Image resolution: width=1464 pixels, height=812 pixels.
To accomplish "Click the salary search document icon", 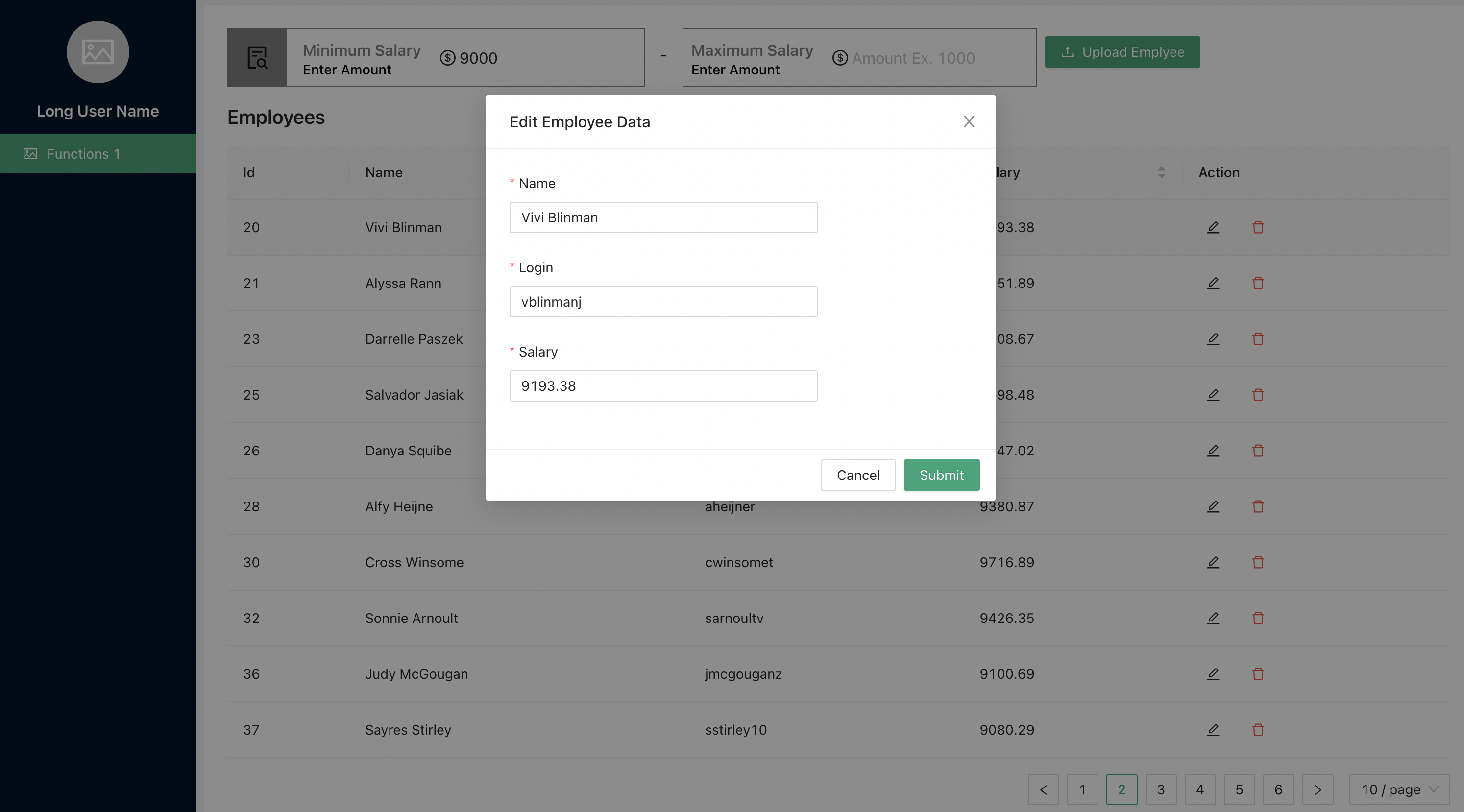I will (257, 58).
